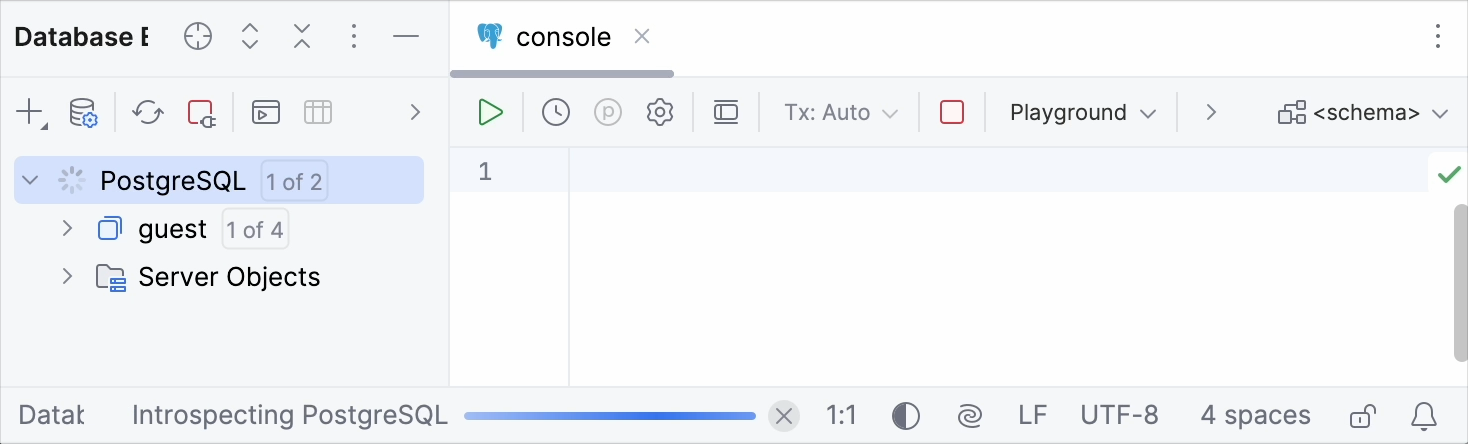This screenshot has width=1468, height=444.
Task: Open the Playground mode dropdown
Action: pyautogui.click(x=1082, y=112)
